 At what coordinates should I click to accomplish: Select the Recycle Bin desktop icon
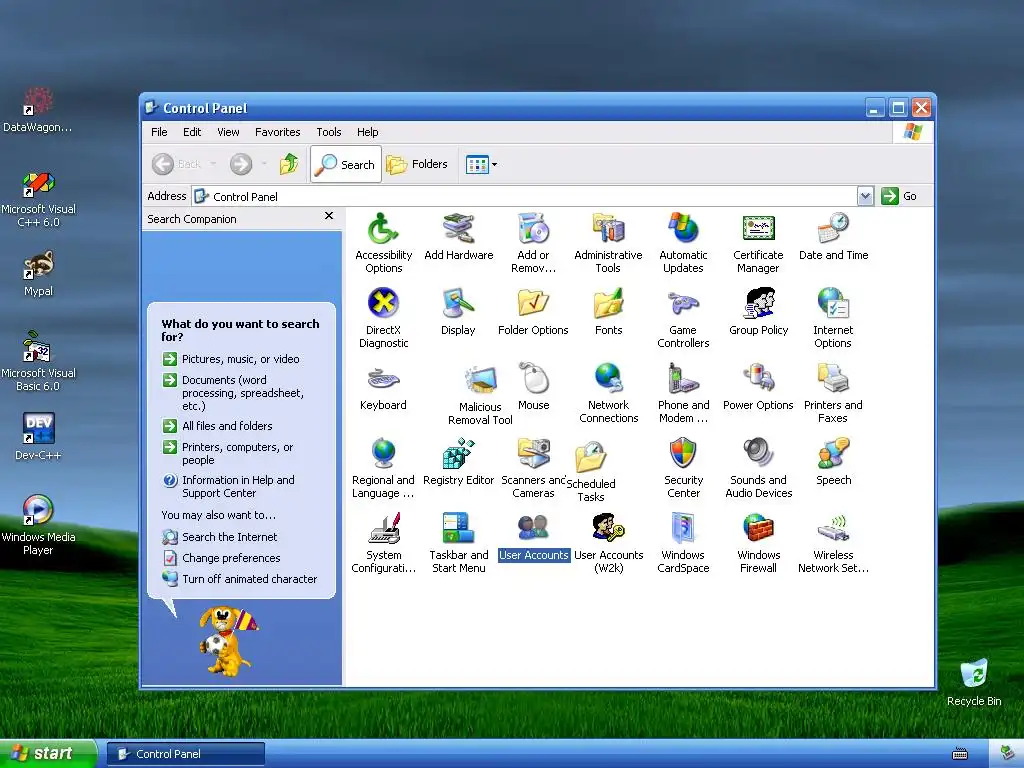(974, 682)
